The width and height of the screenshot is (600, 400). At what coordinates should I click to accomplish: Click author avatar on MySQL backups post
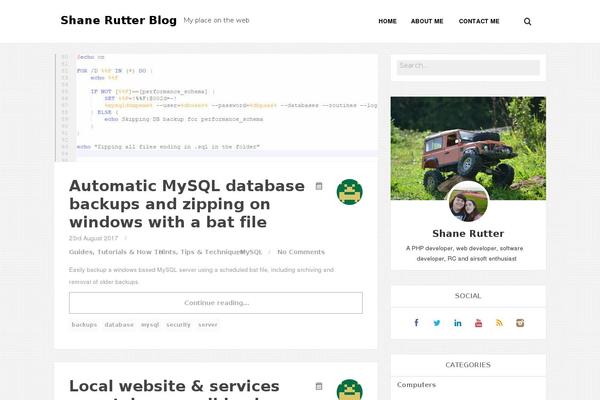coord(349,192)
